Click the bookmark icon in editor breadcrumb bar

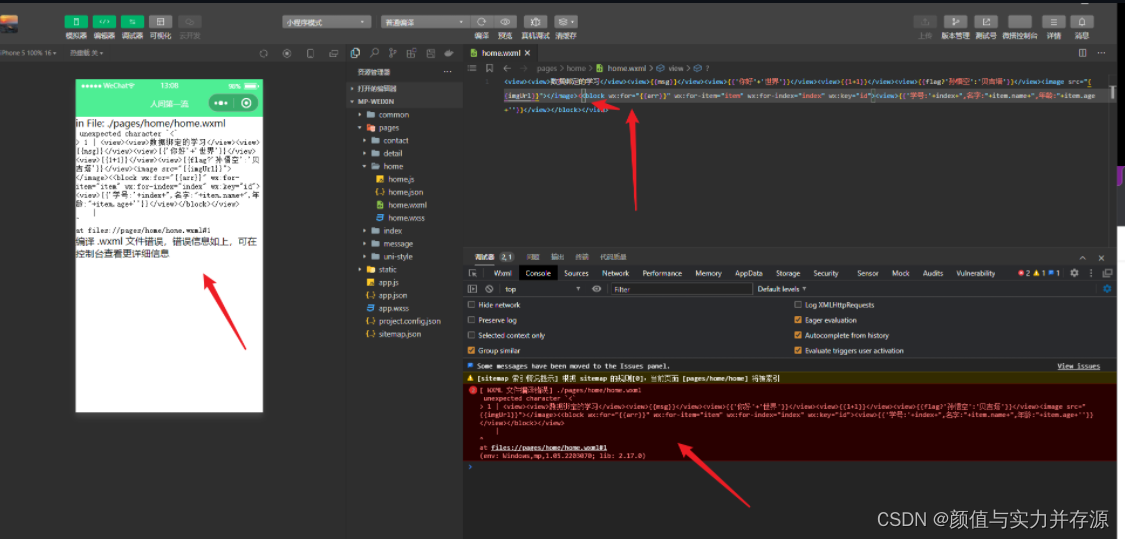[x=489, y=68]
